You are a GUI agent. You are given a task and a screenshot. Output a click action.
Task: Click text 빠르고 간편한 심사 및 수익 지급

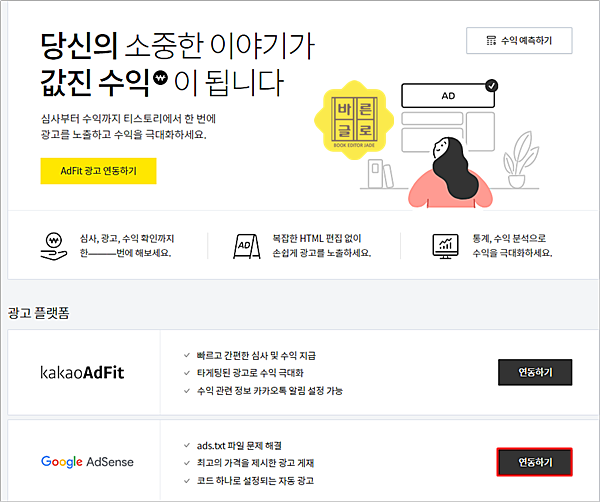[256, 355]
